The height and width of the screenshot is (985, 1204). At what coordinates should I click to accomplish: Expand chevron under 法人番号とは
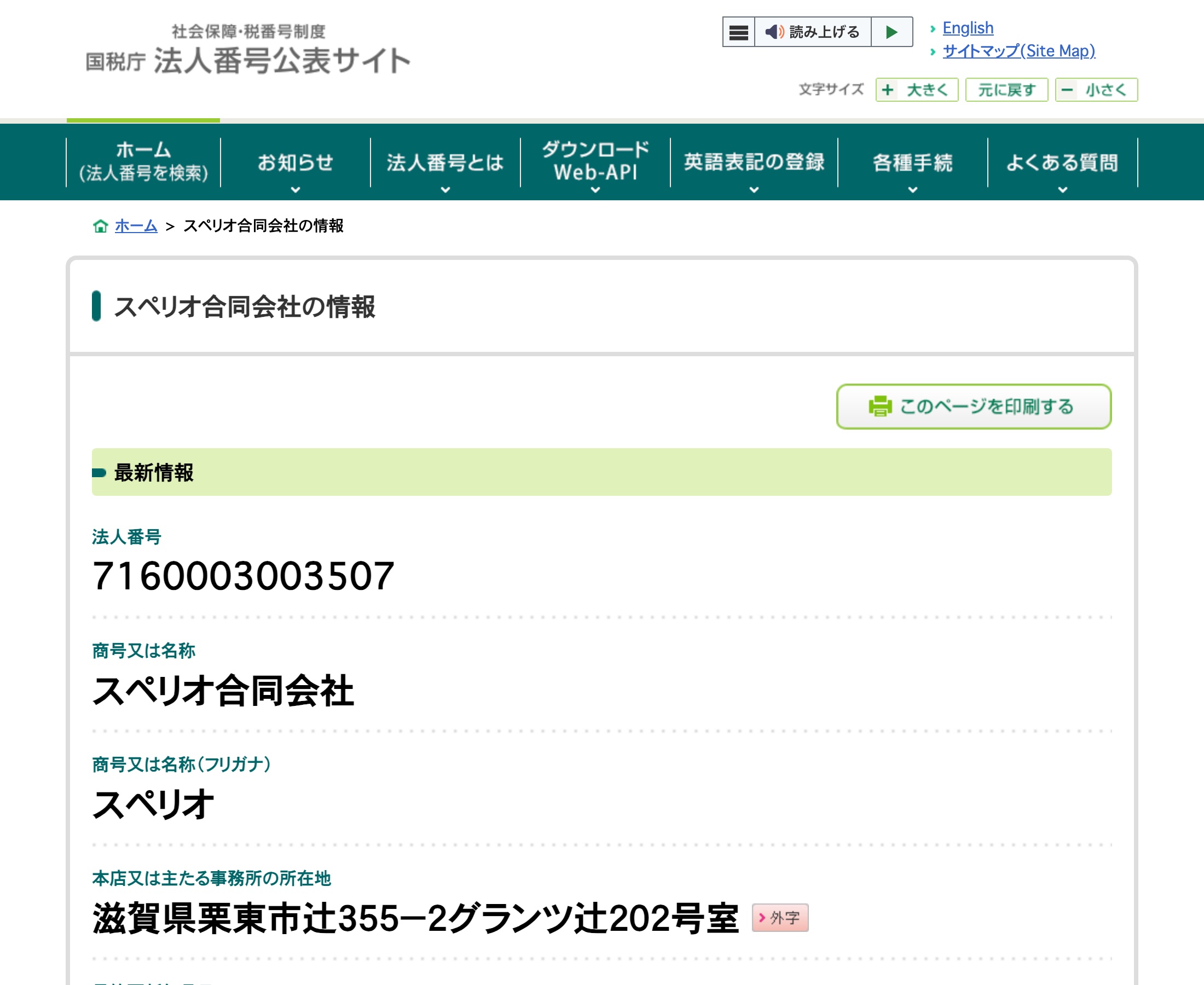point(445,190)
